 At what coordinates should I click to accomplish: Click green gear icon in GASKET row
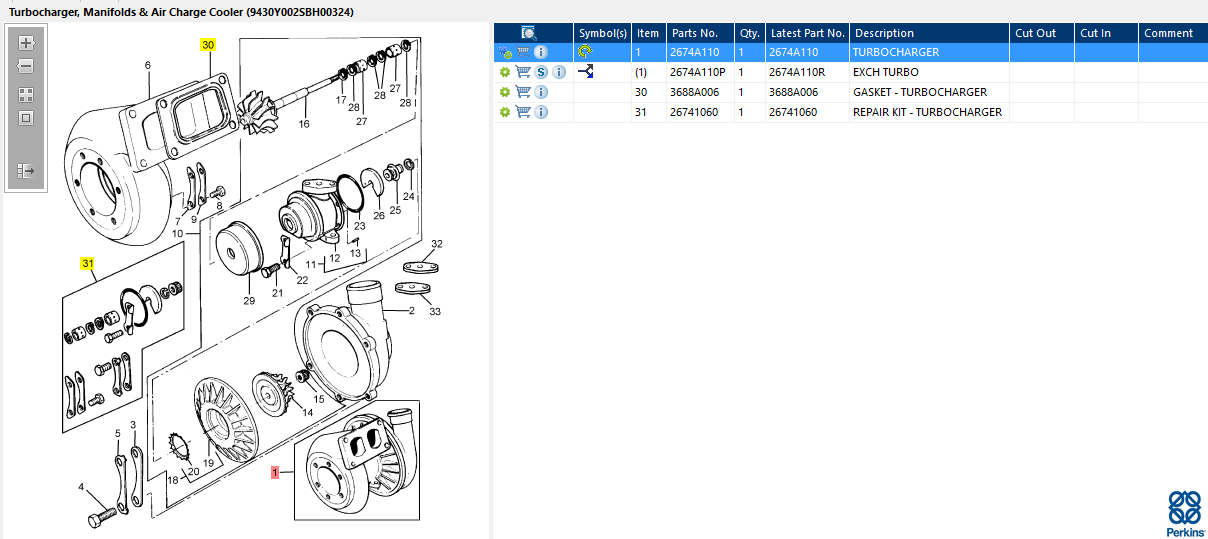pos(506,92)
